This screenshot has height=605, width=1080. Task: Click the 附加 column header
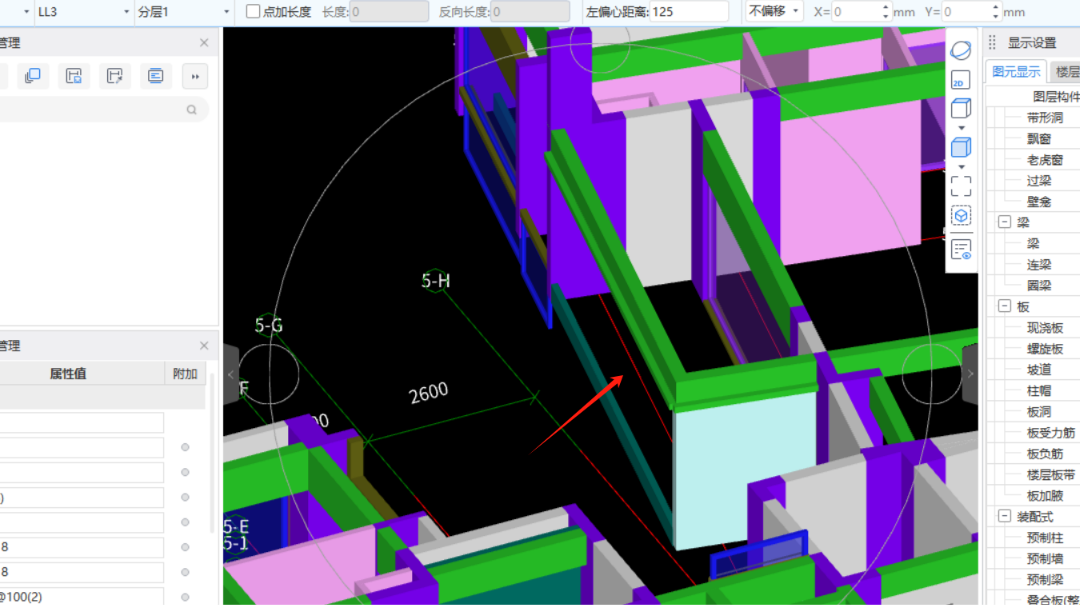(185, 373)
